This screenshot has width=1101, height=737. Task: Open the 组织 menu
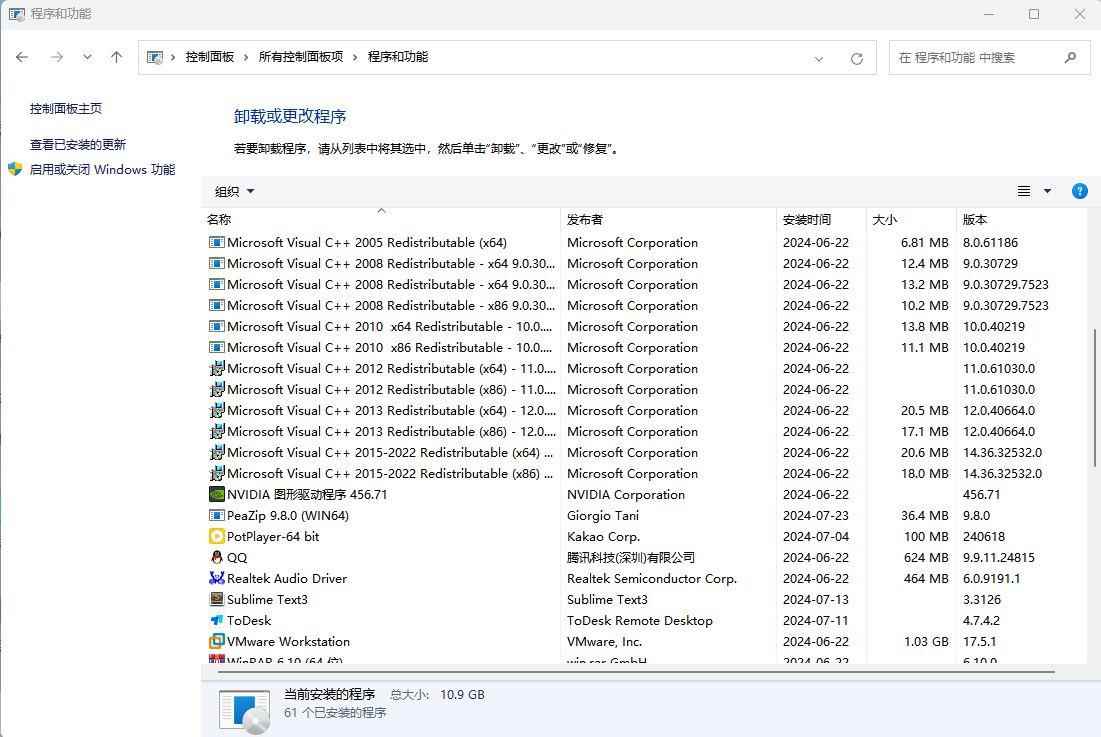[235, 191]
